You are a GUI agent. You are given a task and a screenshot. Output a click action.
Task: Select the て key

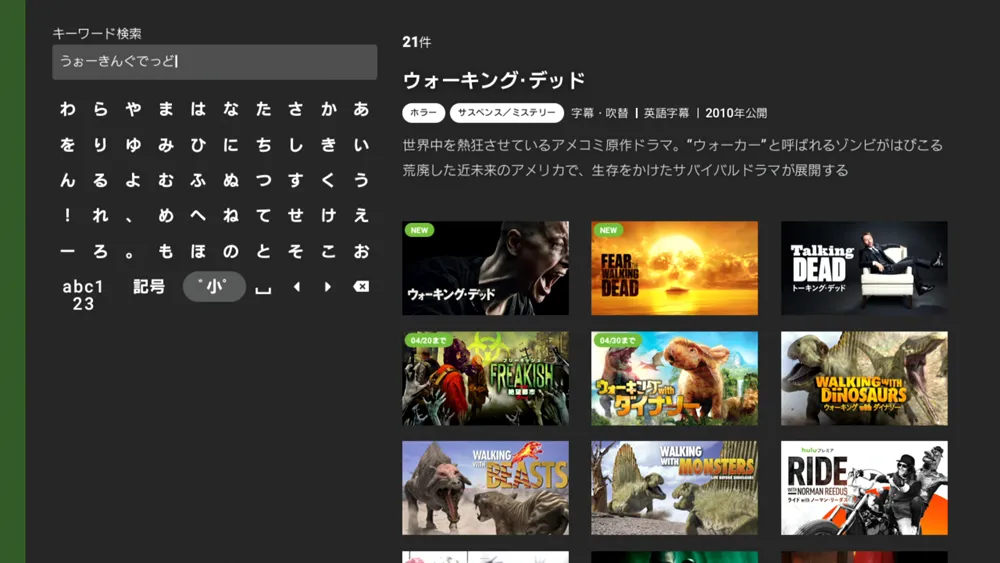point(263,216)
